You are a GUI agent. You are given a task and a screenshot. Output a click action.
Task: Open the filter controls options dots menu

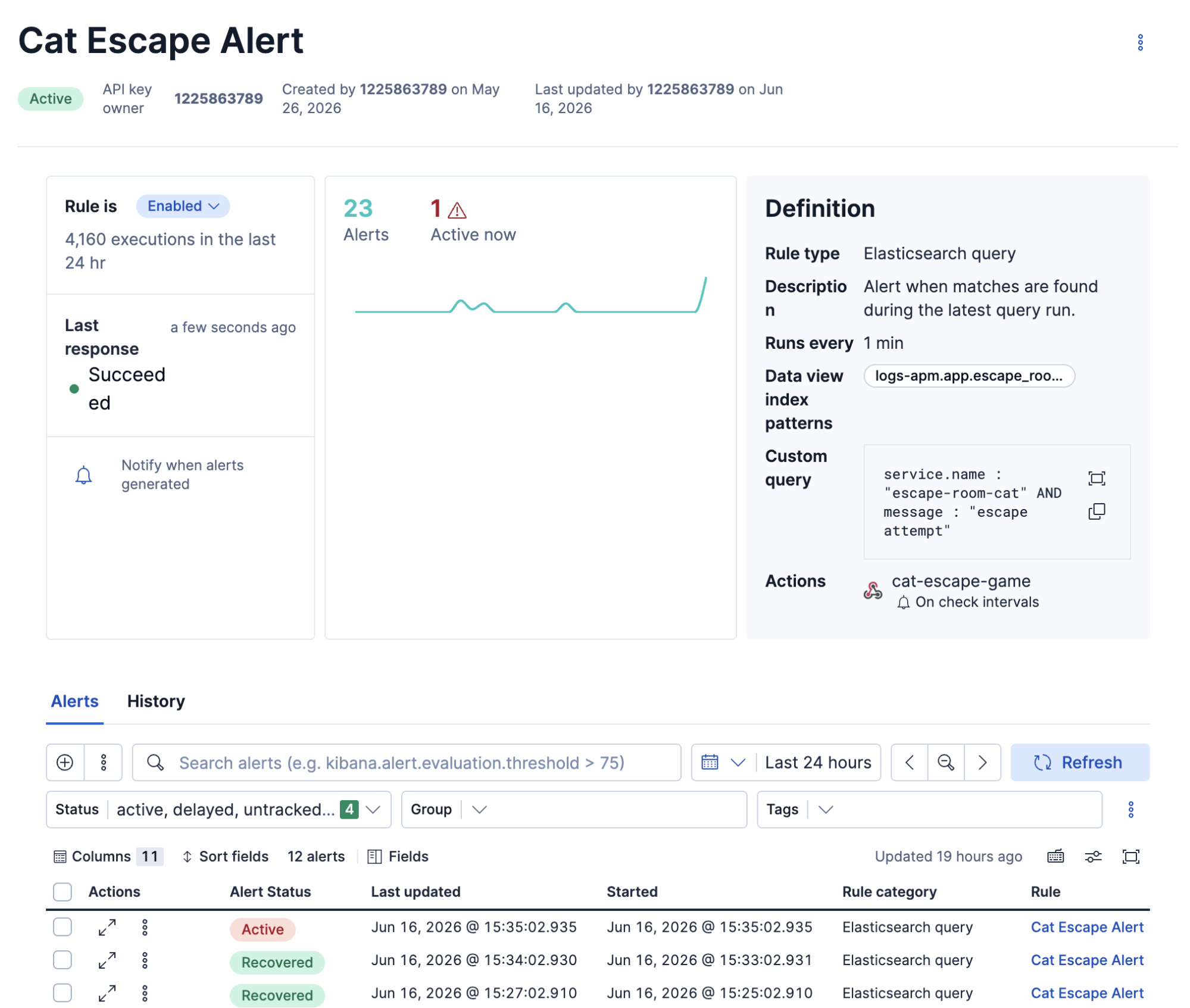1130,809
